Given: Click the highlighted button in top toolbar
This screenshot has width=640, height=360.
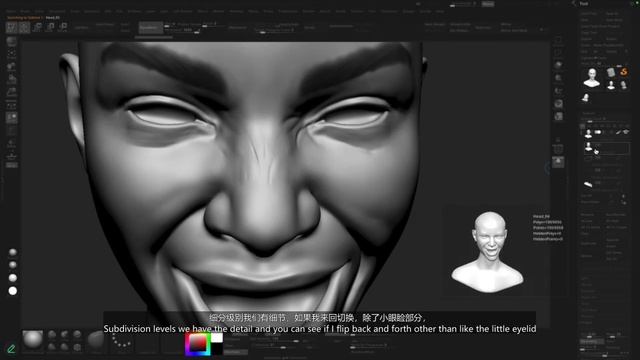Looking at the screenshot, I should [x=151, y=28].
